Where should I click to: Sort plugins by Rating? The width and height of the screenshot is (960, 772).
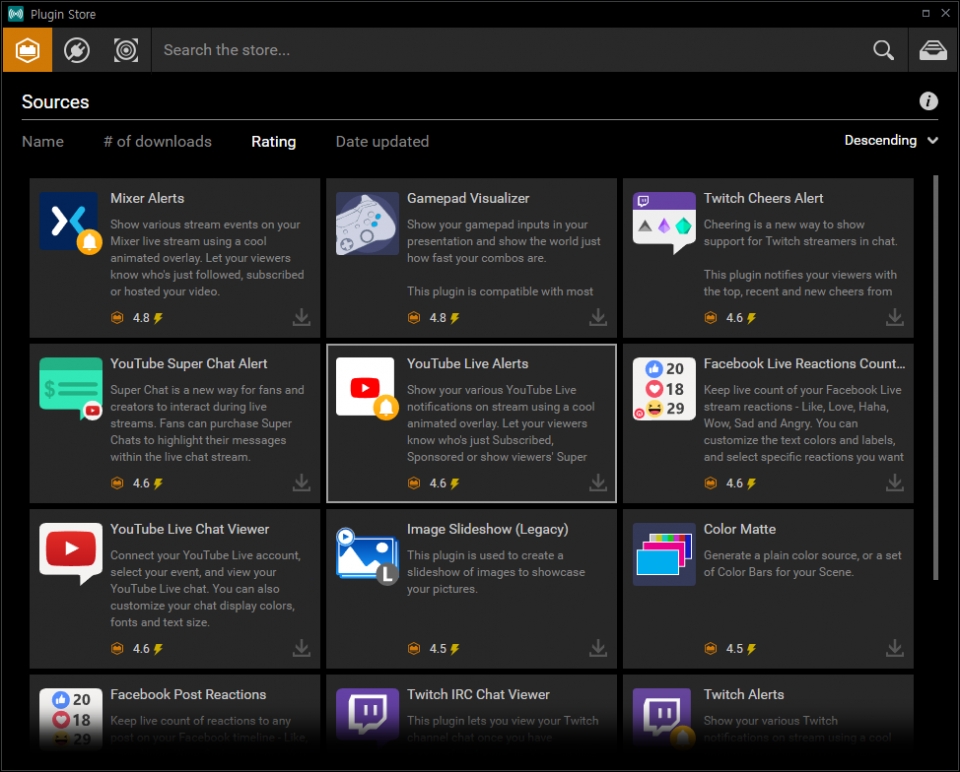[x=273, y=142]
